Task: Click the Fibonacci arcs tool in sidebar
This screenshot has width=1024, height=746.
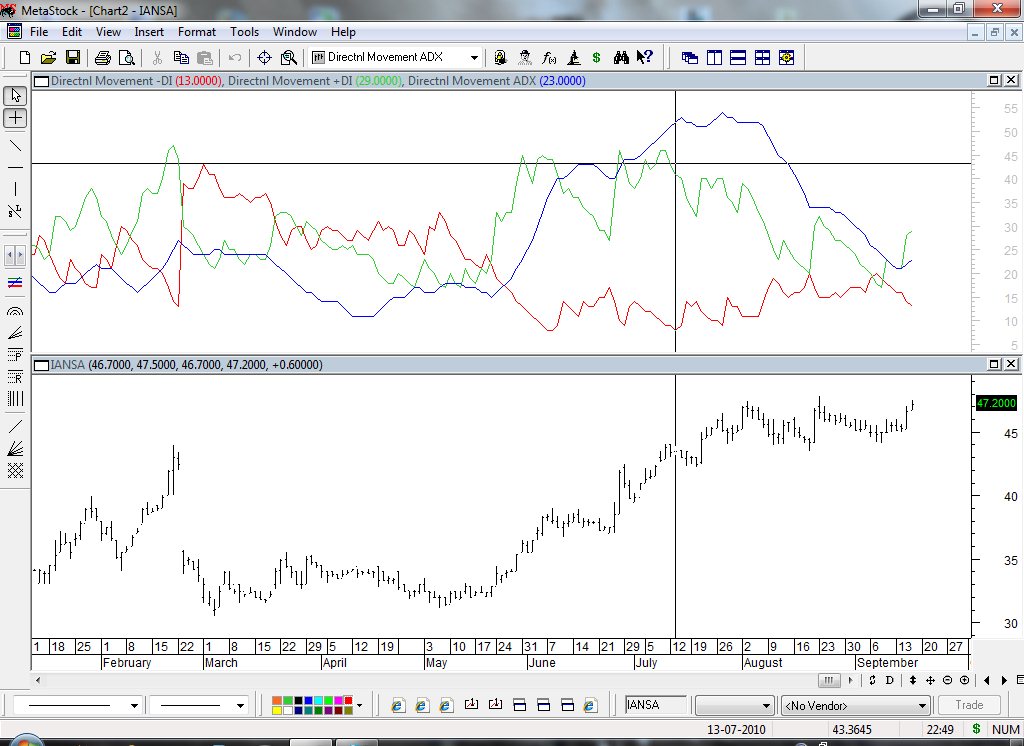Action: [x=15, y=311]
